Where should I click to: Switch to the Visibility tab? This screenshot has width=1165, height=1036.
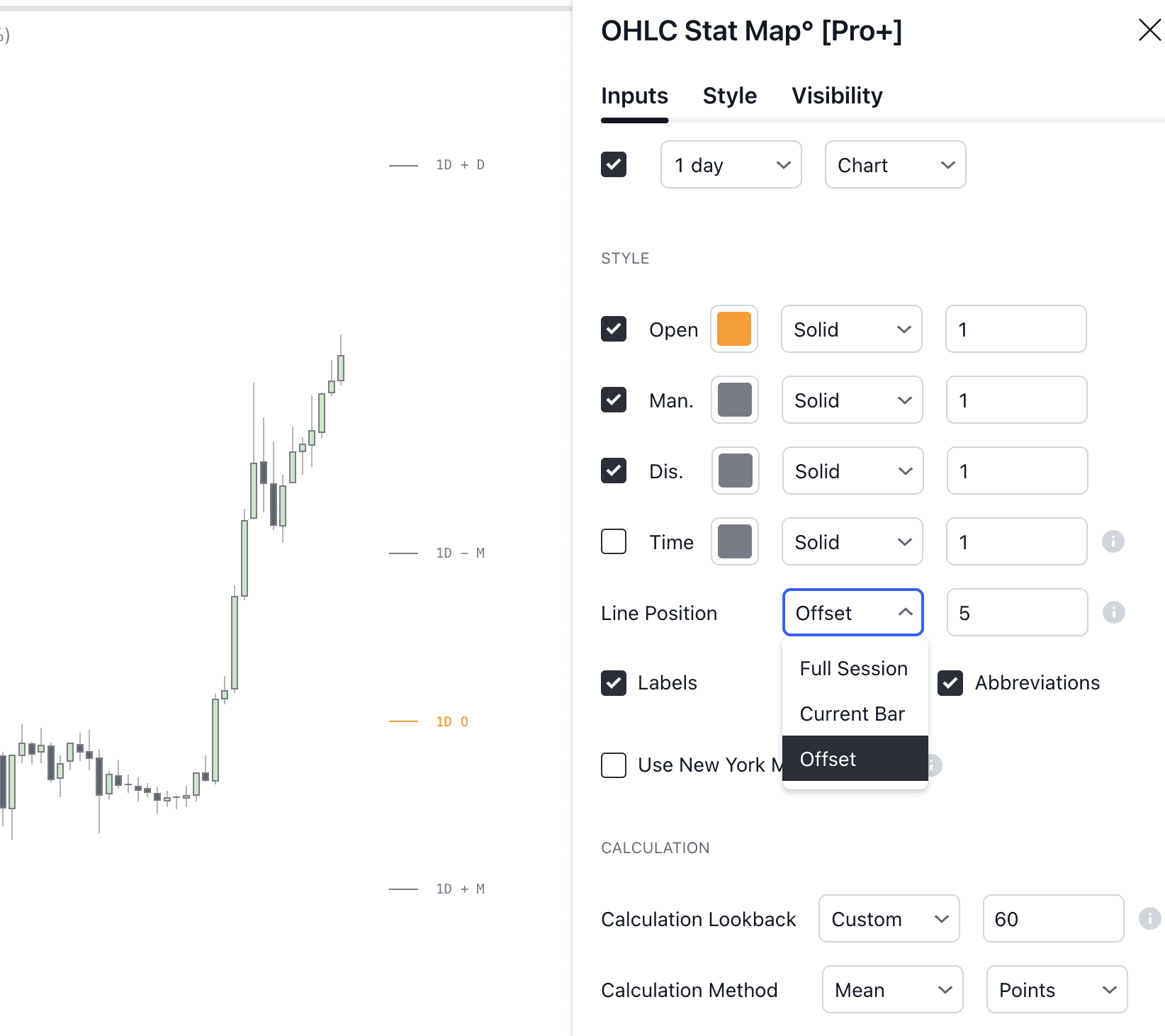tap(837, 96)
